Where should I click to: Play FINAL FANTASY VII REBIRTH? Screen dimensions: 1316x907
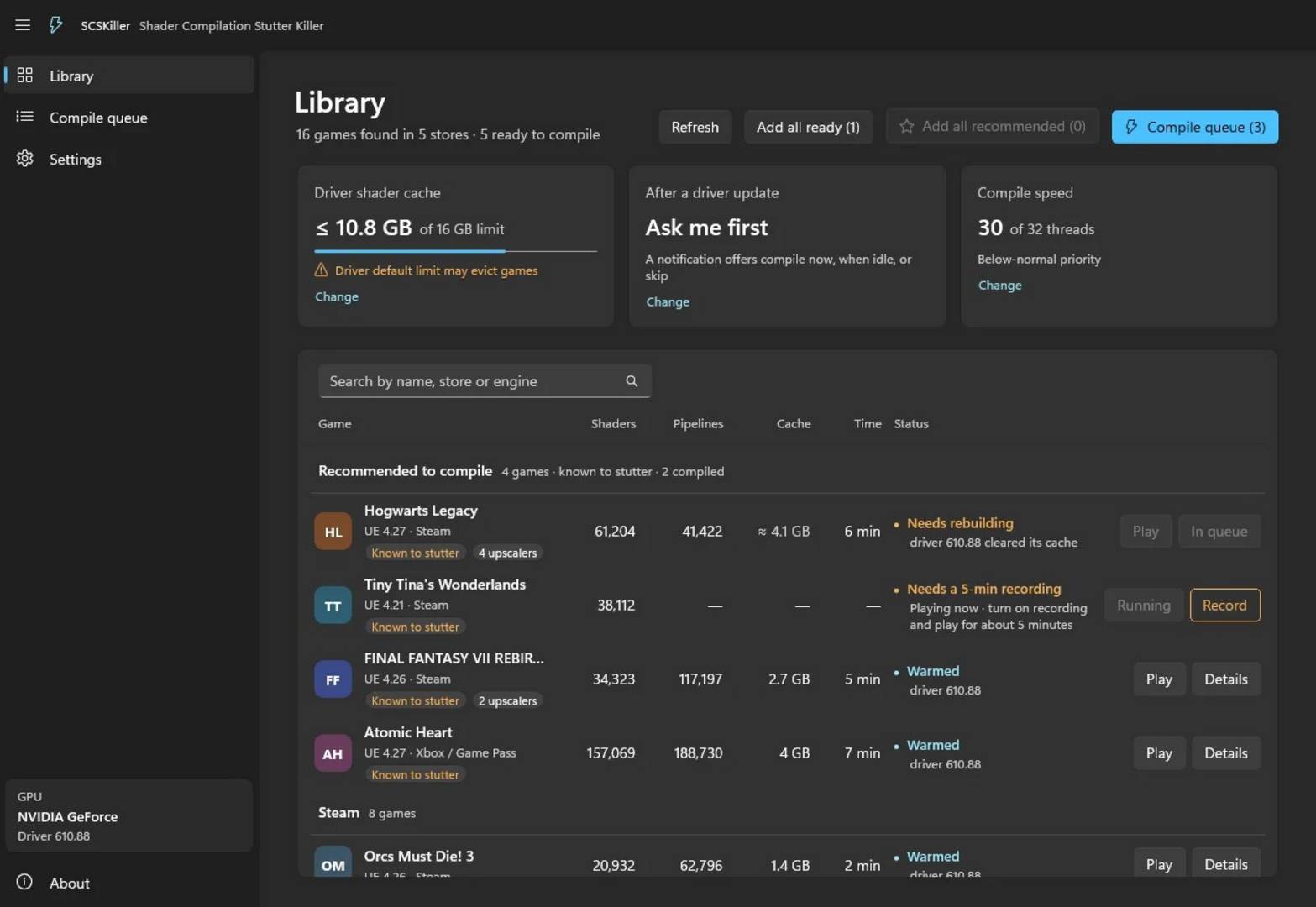click(x=1159, y=679)
